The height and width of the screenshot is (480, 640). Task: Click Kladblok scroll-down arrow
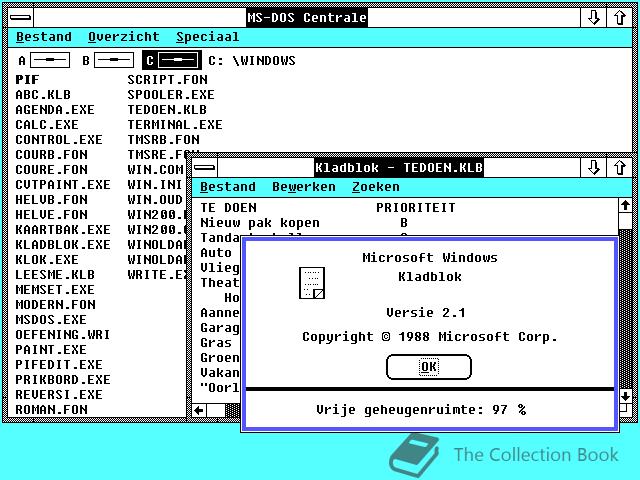[x=625, y=396]
